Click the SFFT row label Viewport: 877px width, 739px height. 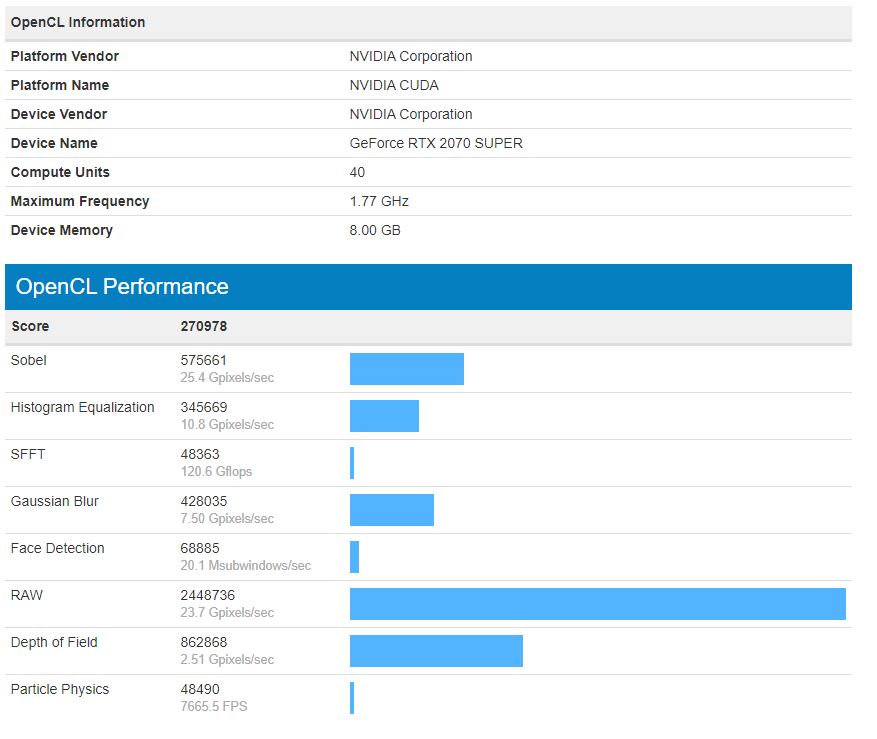coord(28,455)
